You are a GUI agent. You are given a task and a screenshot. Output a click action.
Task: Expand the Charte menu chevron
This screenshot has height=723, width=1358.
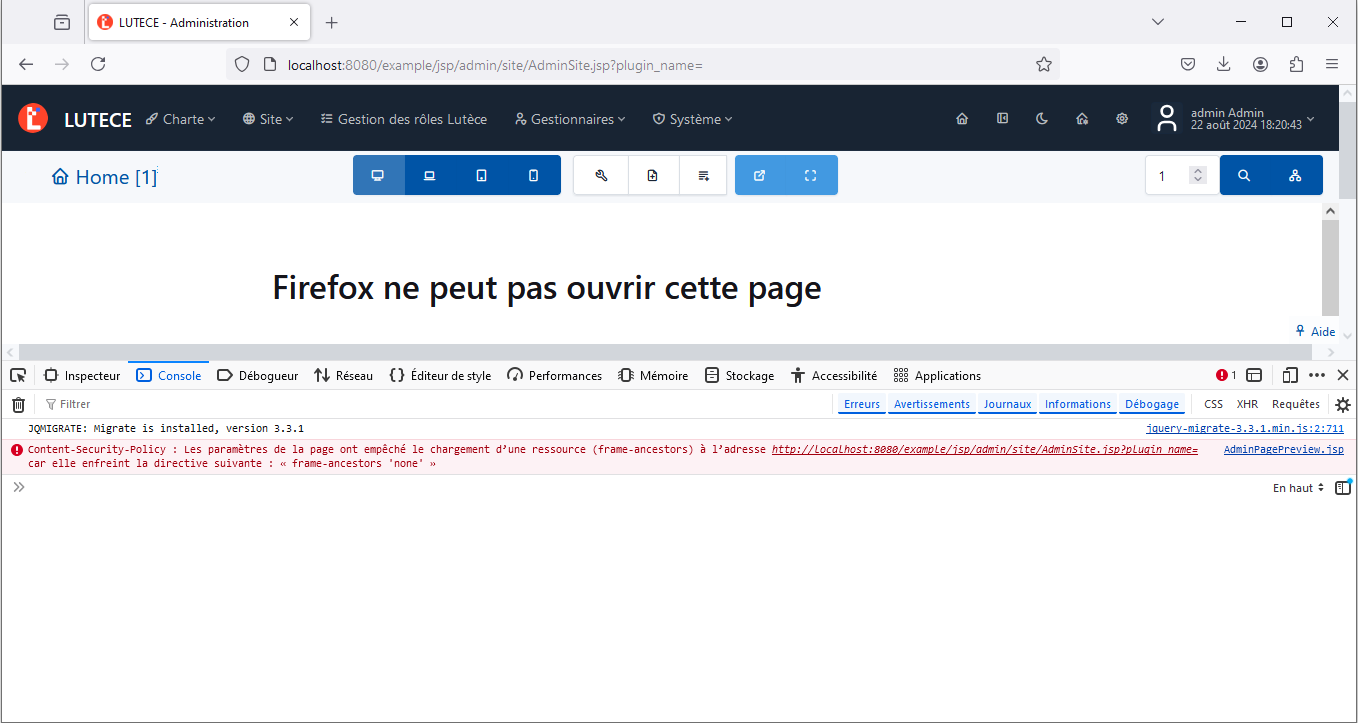pos(212,119)
